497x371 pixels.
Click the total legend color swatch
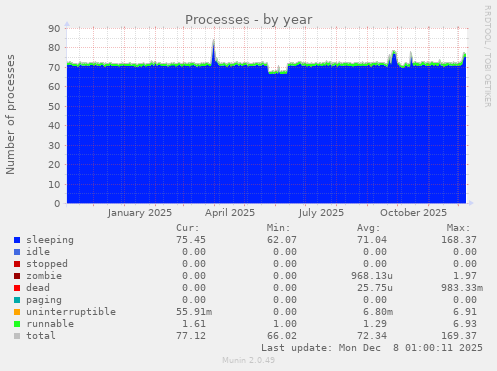(x=17, y=336)
